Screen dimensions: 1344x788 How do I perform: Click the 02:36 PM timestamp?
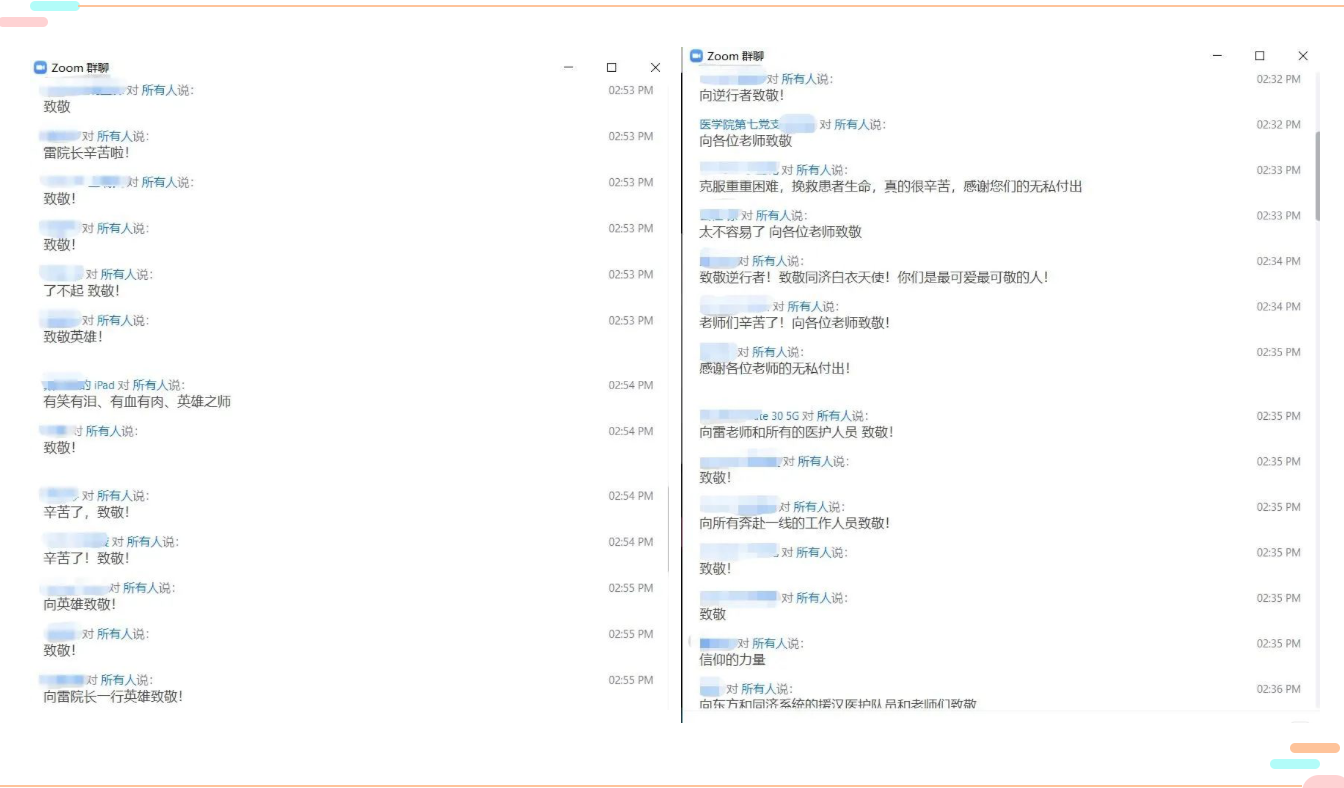pyautogui.click(x=1278, y=689)
